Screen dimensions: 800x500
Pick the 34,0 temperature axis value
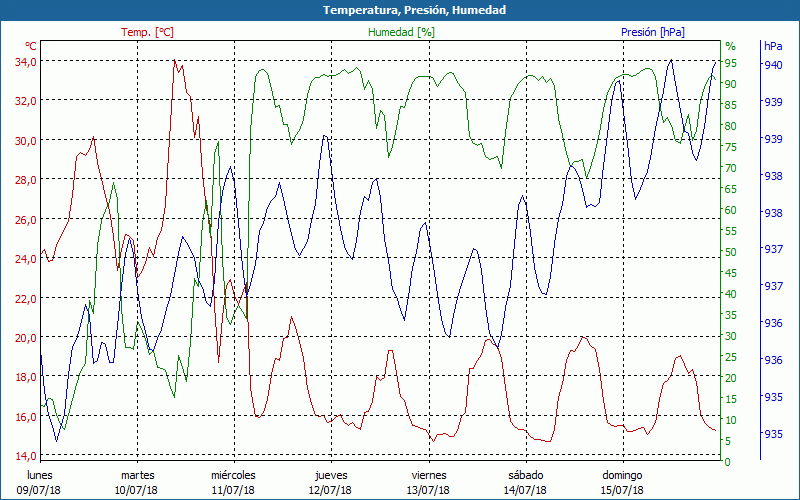coord(26,62)
